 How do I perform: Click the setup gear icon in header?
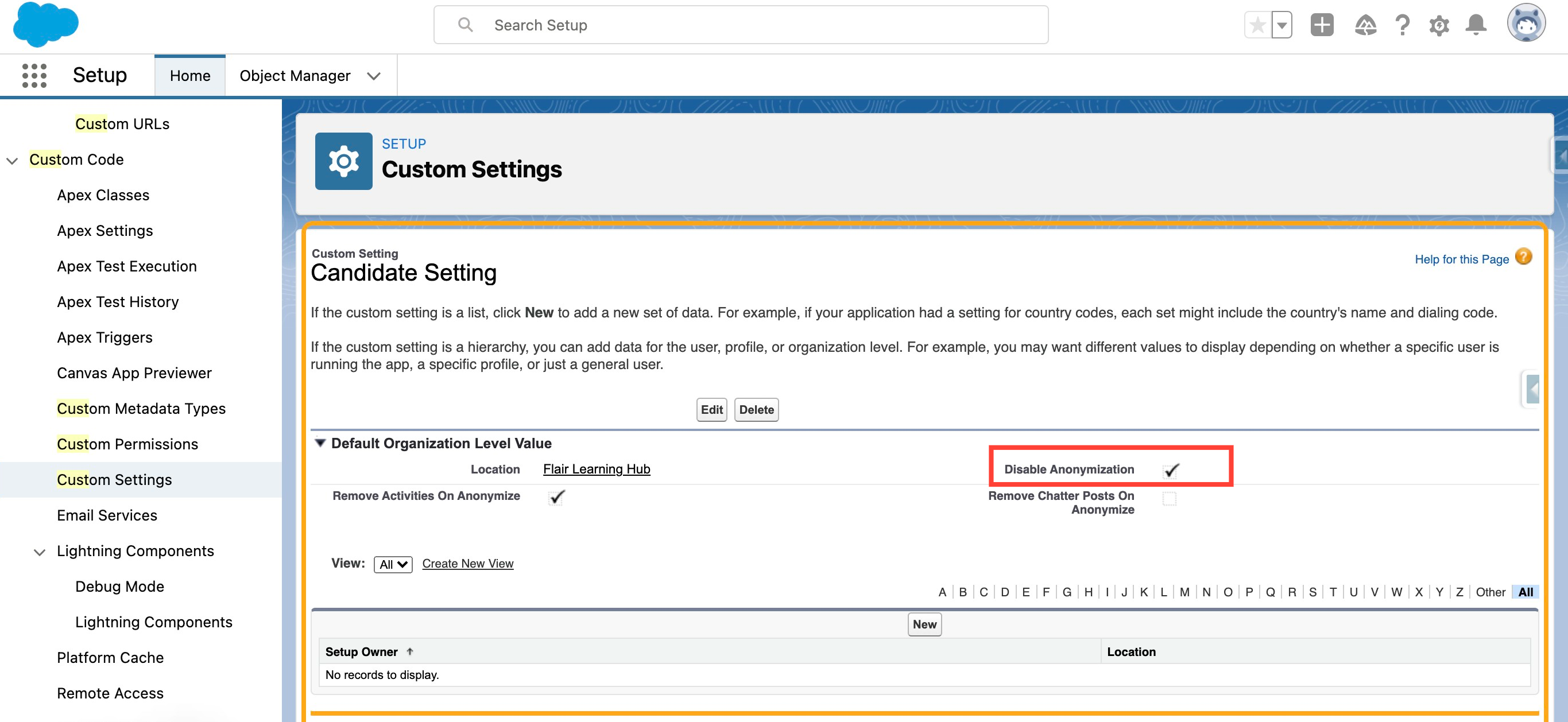point(1439,26)
